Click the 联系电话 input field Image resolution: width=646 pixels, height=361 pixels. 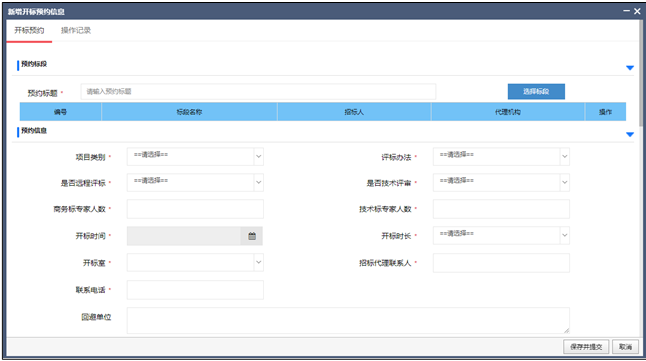click(x=195, y=290)
